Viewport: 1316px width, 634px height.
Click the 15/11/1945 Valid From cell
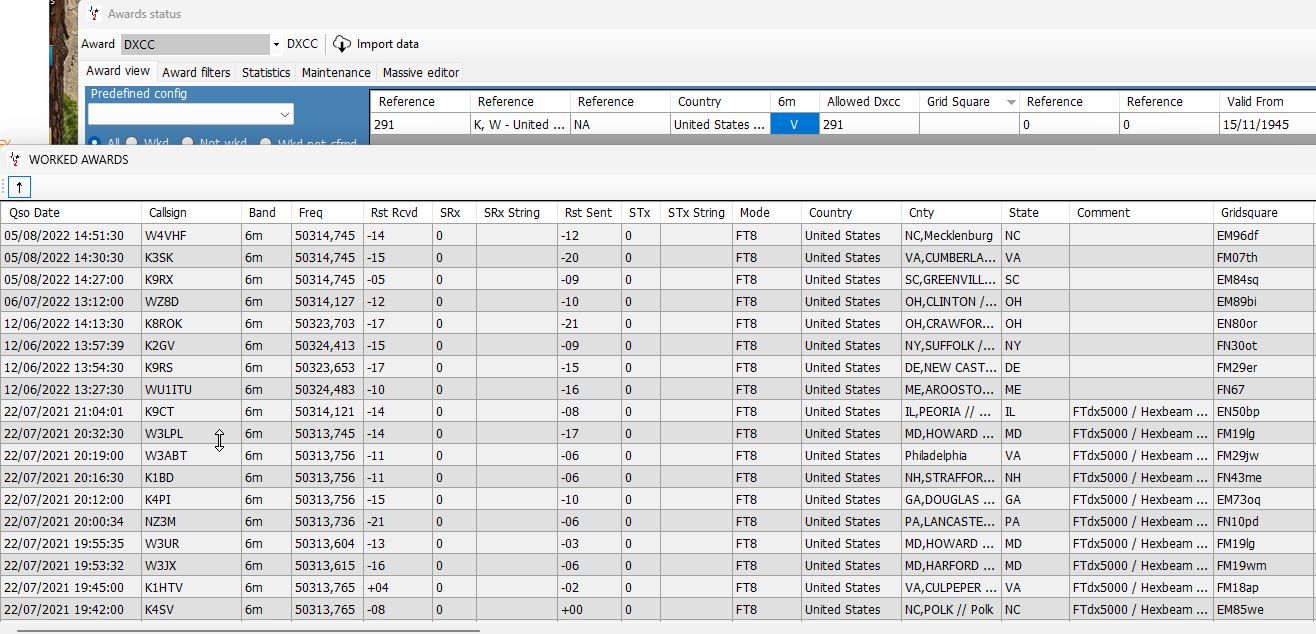pos(1267,125)
